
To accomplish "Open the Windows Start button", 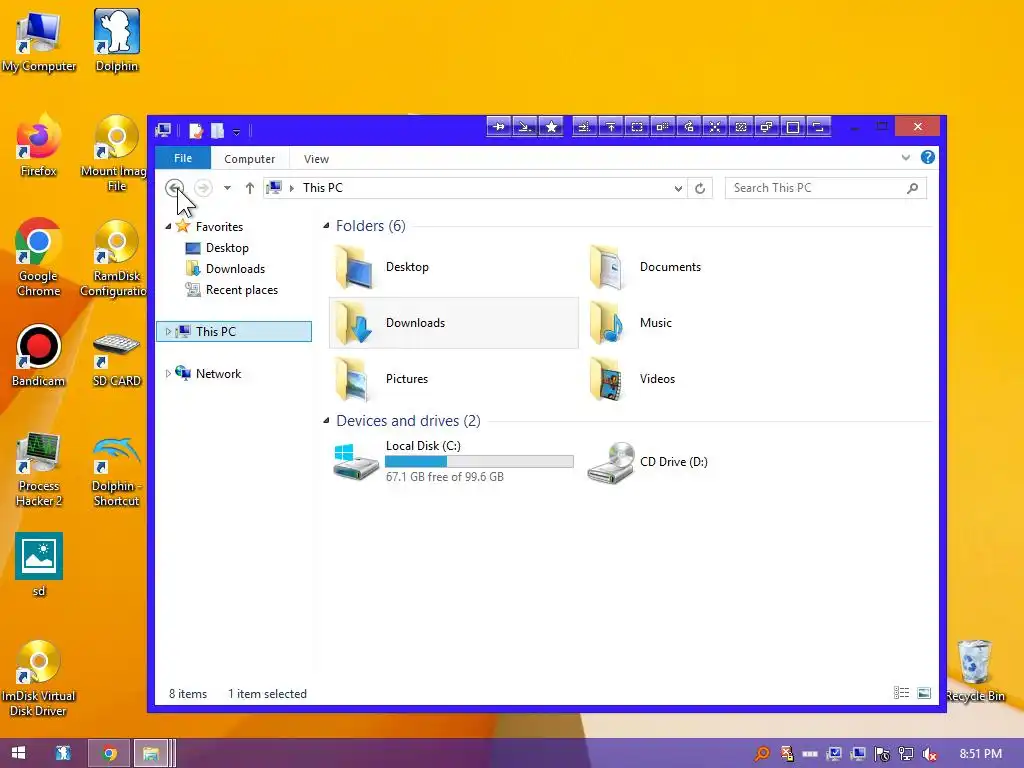I will click(x=18, y=753).
